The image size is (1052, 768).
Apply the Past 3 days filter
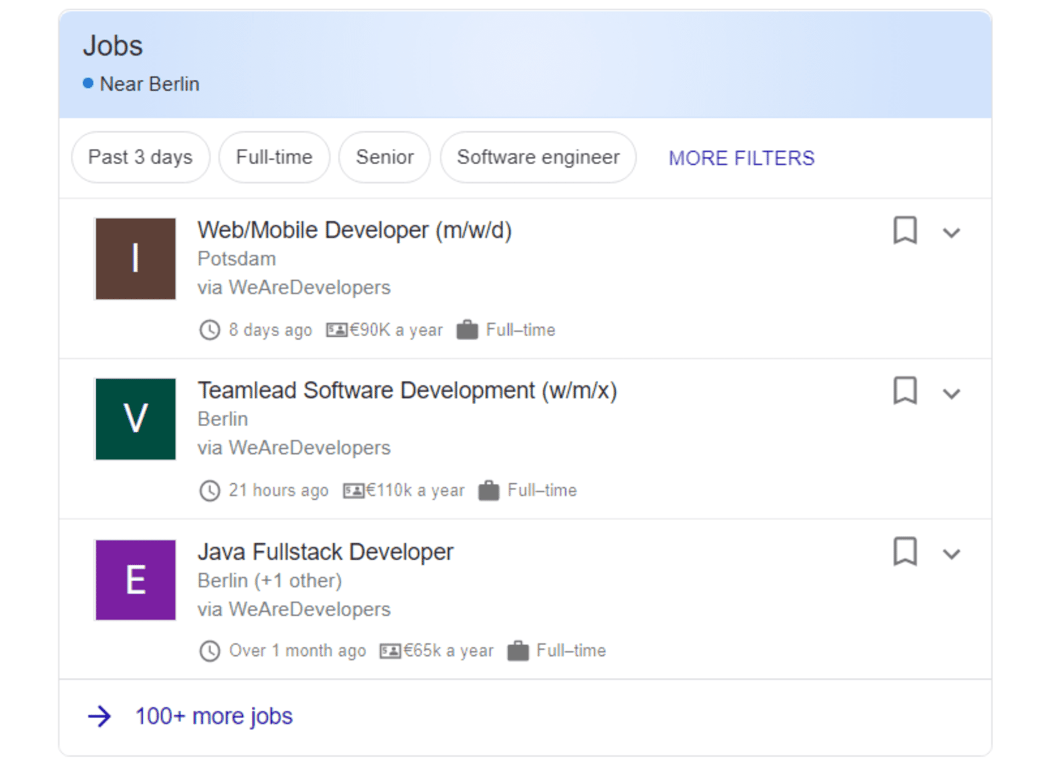click(x=140, y=157)
